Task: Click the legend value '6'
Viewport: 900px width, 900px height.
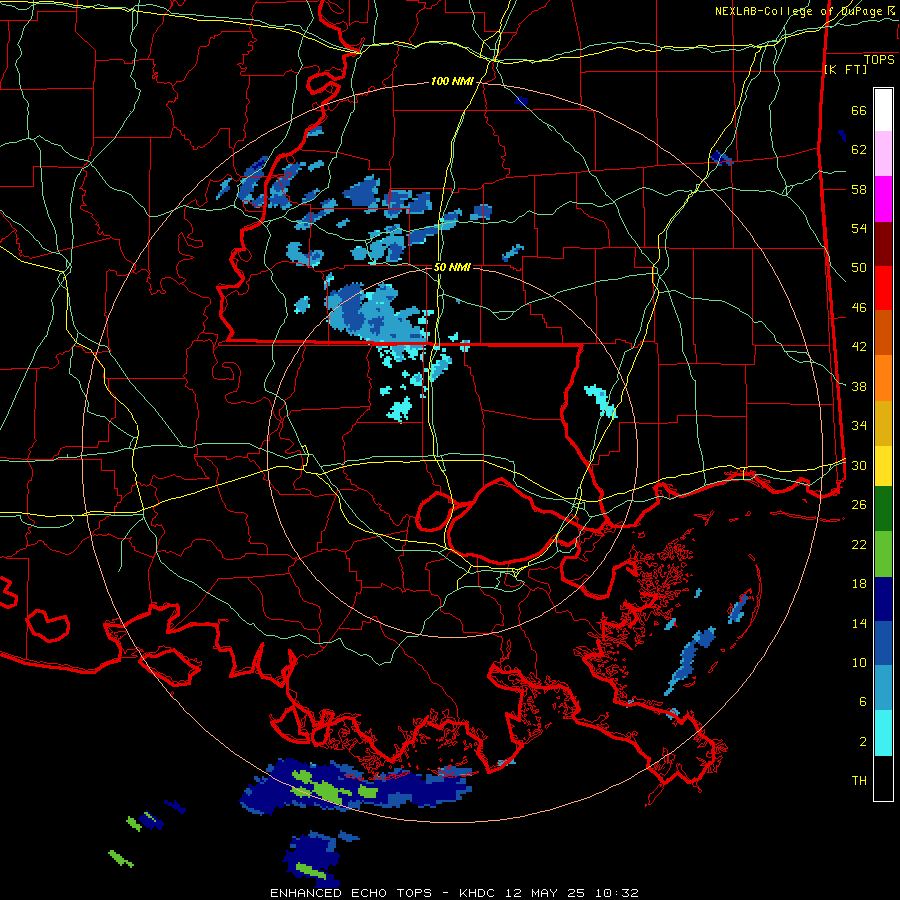Action: pos(863,702)
